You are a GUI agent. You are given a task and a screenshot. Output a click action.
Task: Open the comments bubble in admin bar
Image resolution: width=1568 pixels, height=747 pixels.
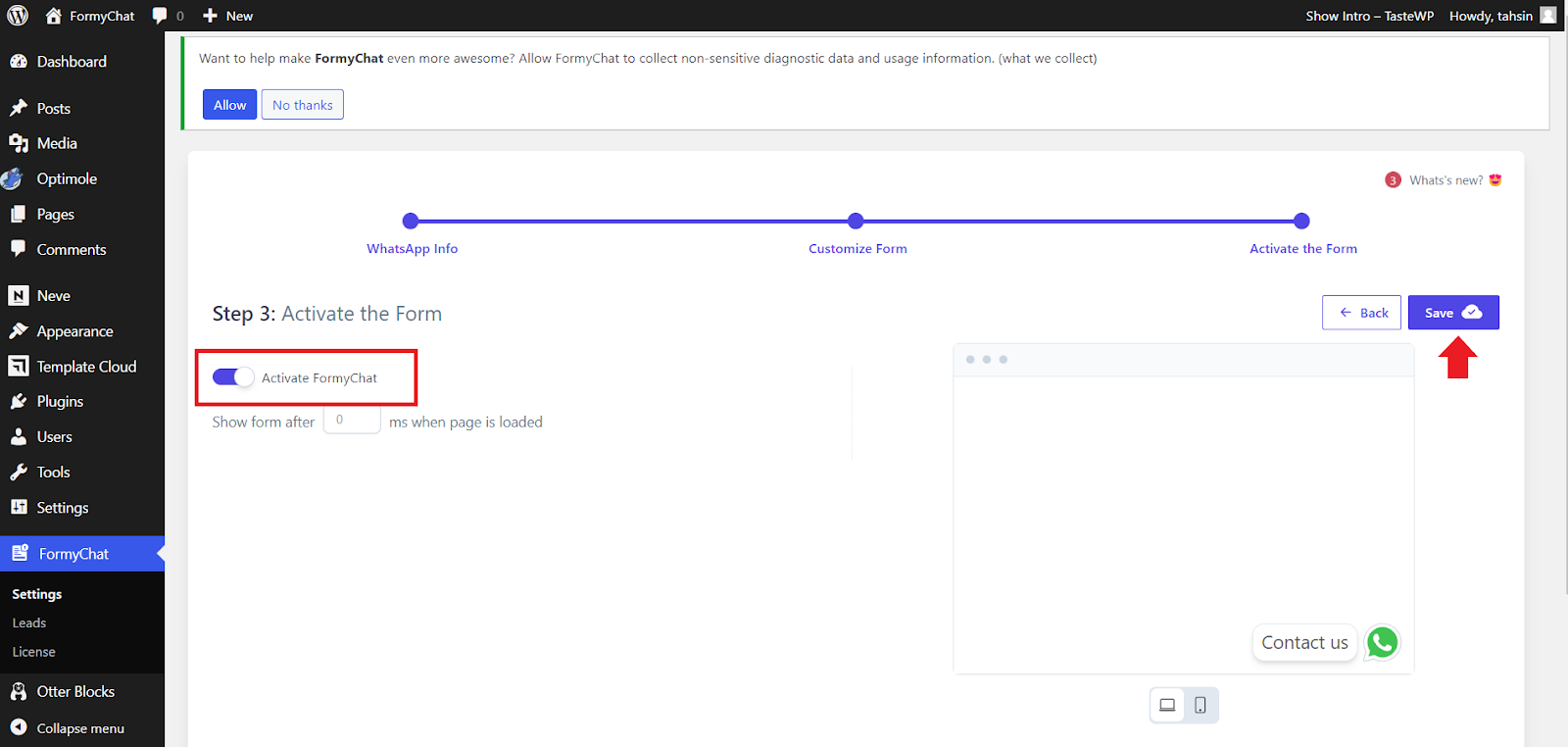click(x=168, y=16)
